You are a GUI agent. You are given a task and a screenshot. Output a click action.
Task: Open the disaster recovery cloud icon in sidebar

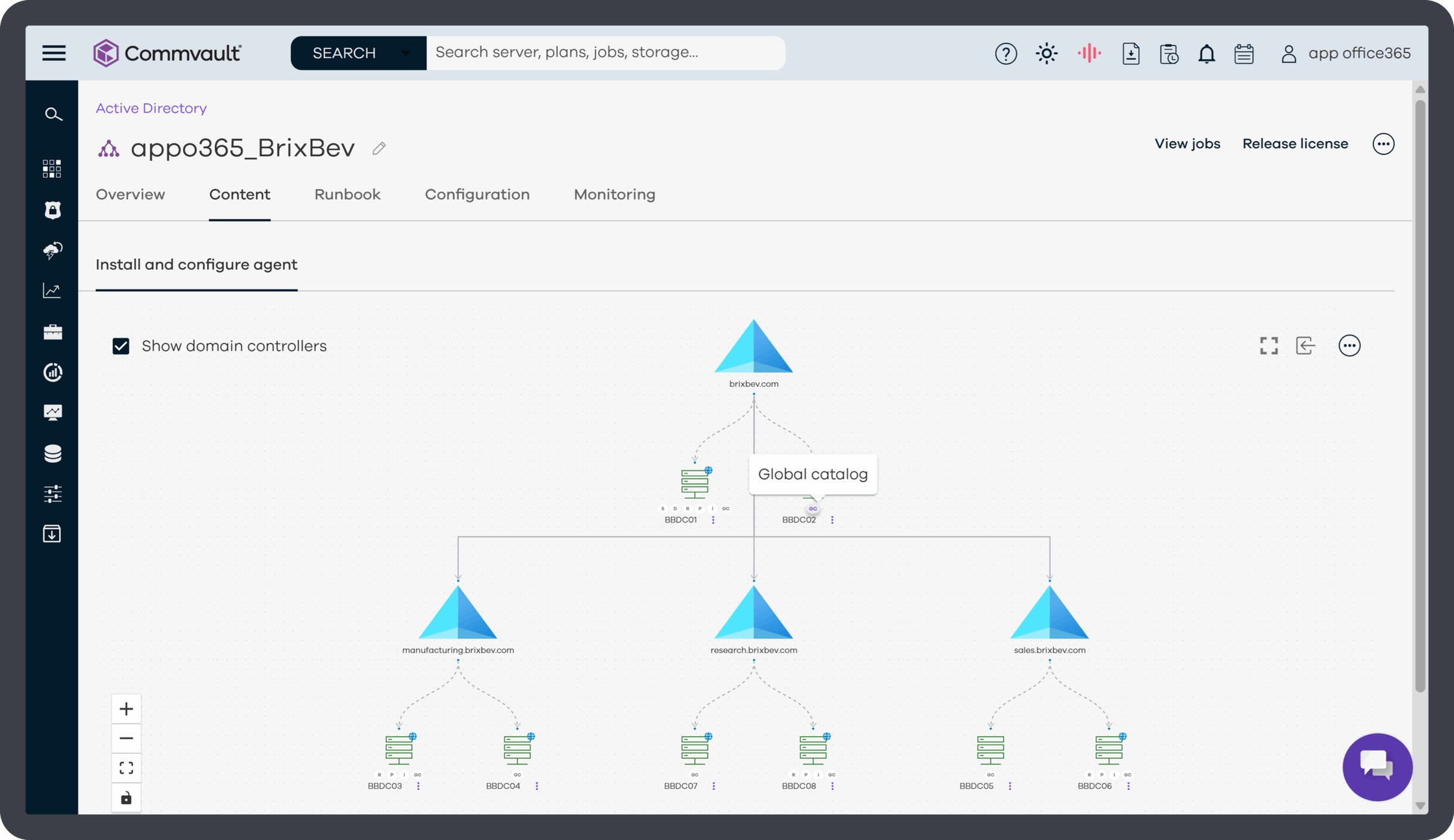[52, 250]
